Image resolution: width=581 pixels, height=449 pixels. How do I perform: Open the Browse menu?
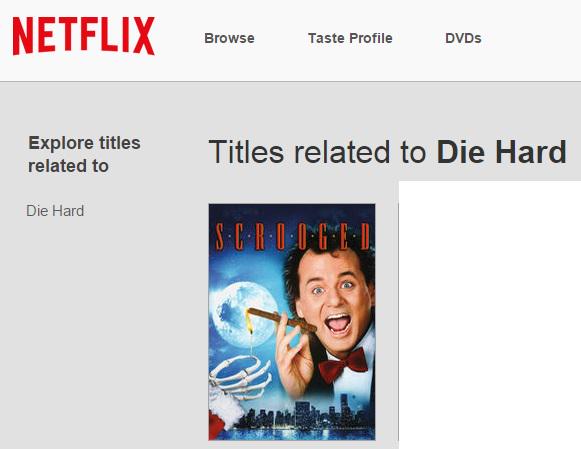(229, 38)
